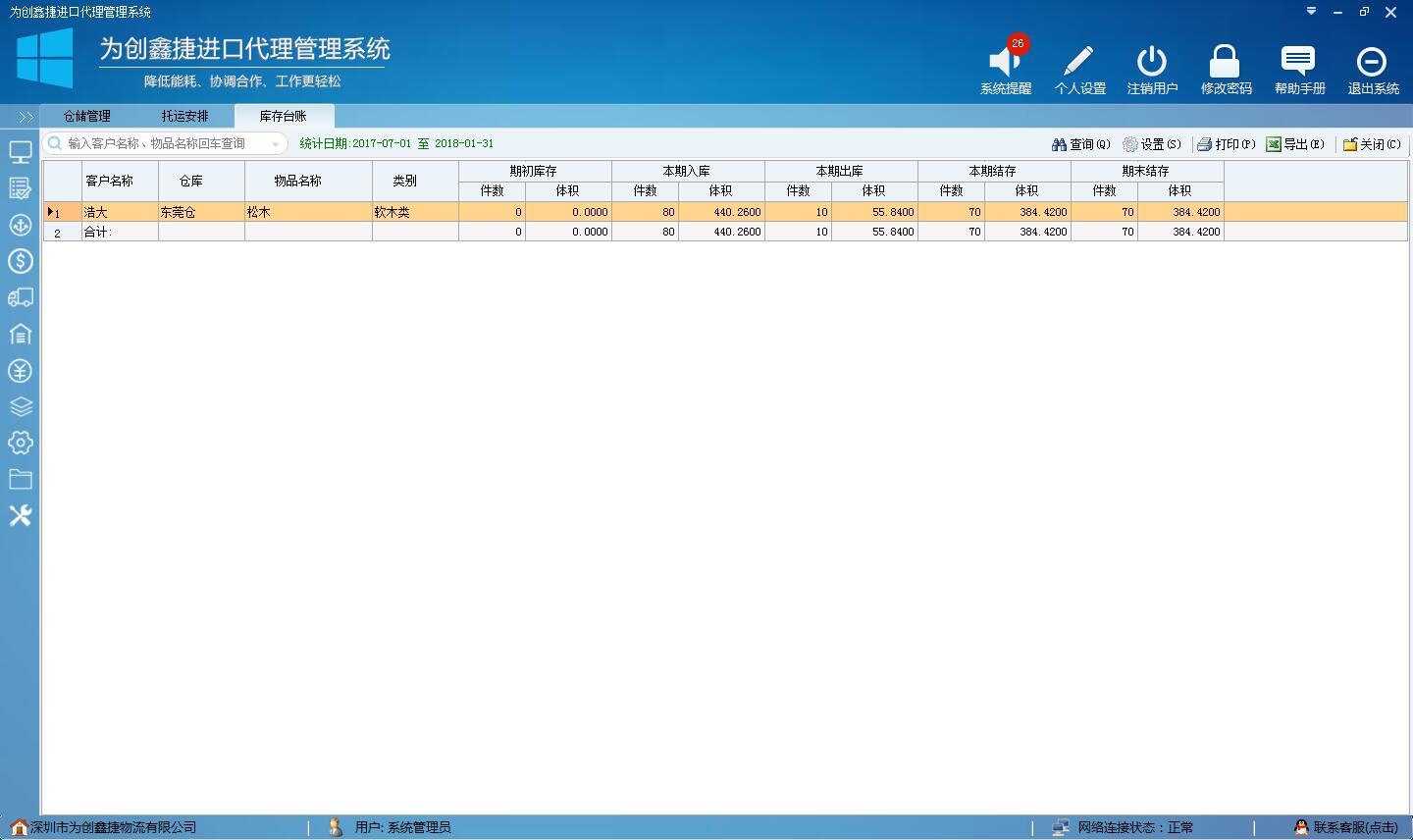Click the network connection computer icon
Screen dimensions: 1413x840
point(1061,827)
